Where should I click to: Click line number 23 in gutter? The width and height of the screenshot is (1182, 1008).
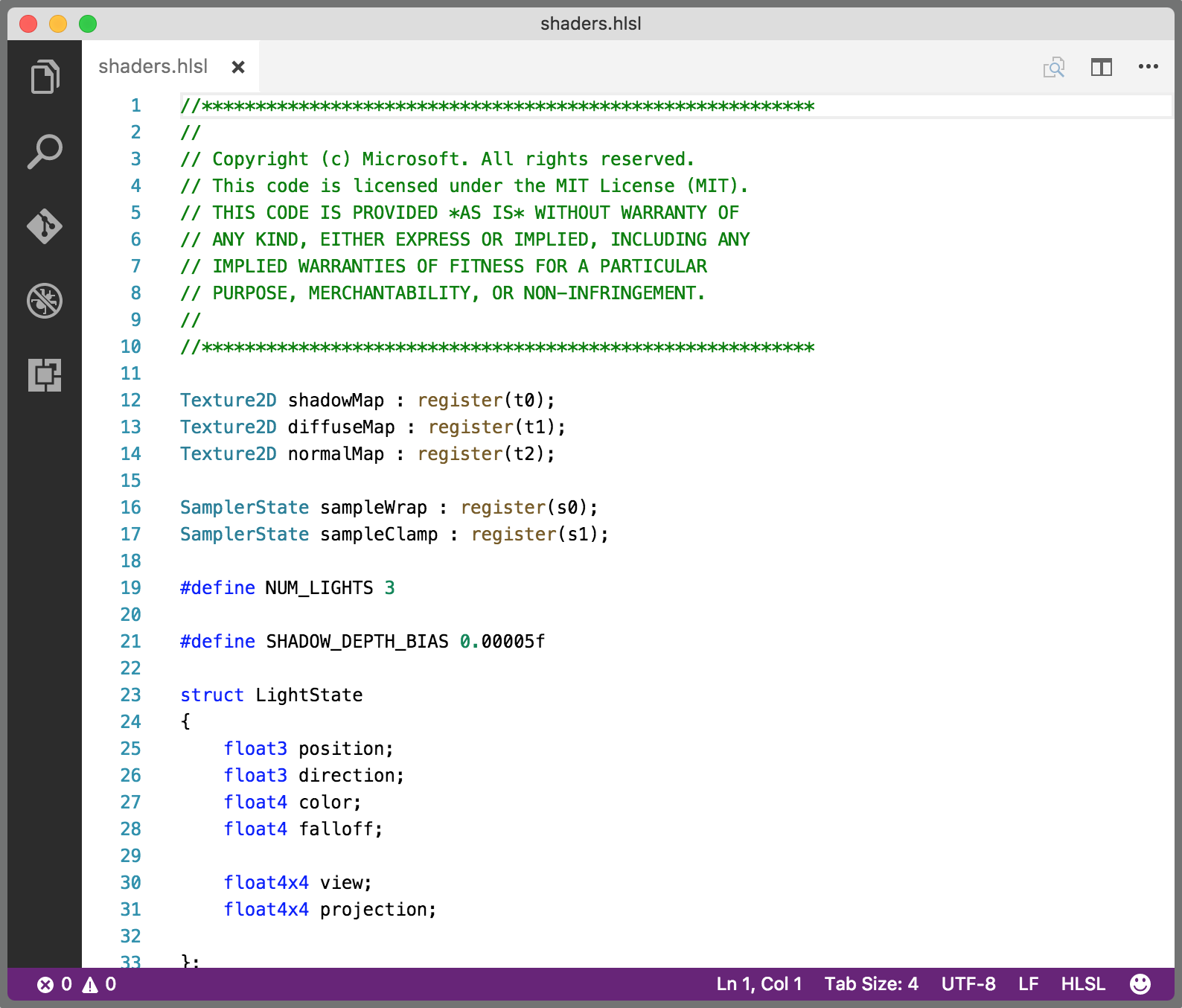point(131,695)
